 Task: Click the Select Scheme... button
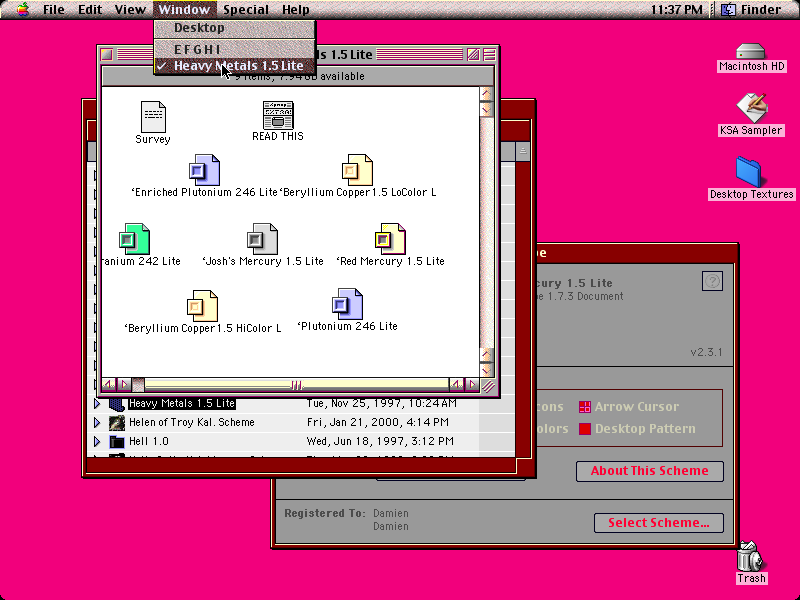659,523
